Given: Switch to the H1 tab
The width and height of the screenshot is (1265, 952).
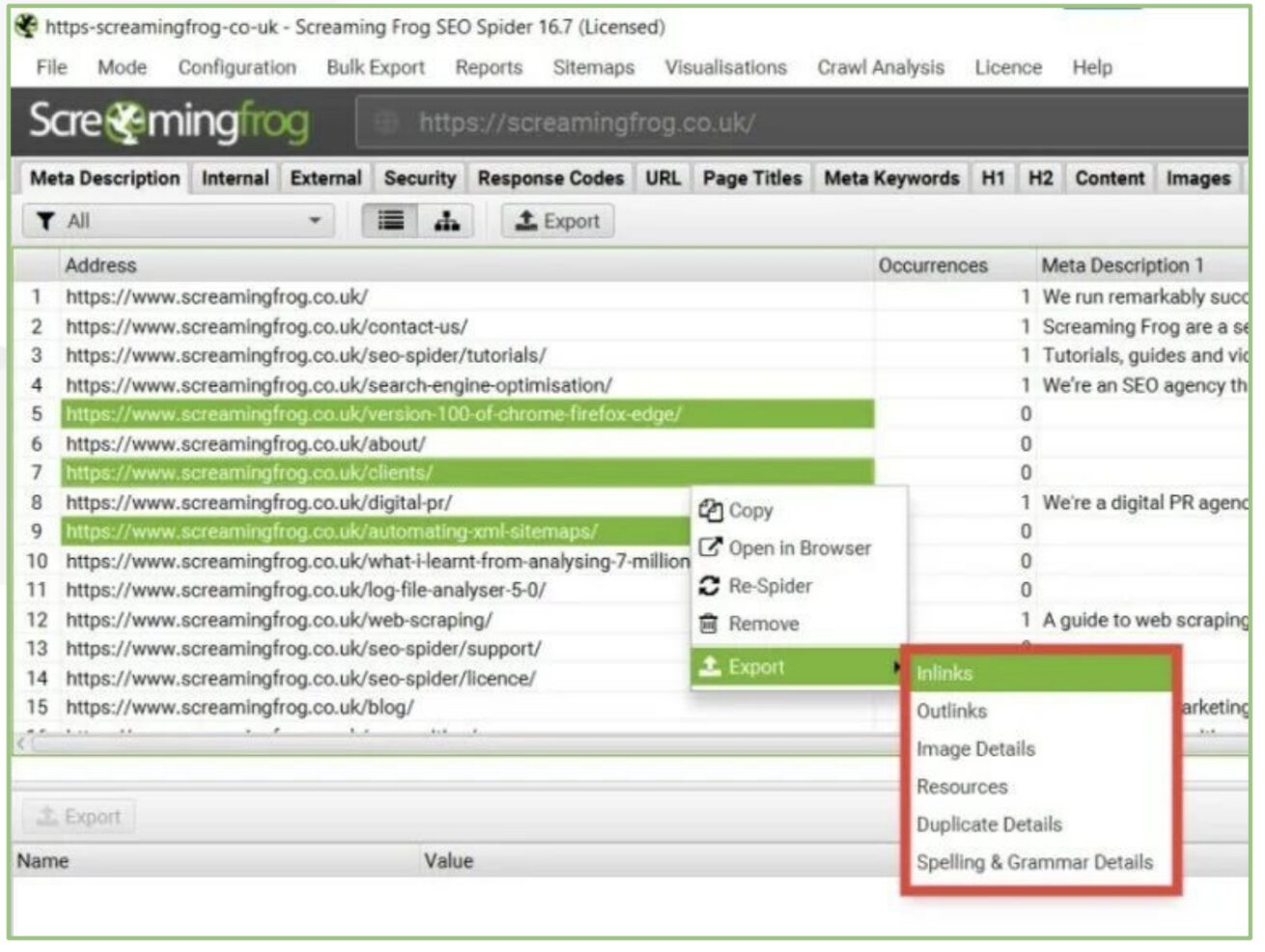Looking at the screenshot, I should [993, 179].
